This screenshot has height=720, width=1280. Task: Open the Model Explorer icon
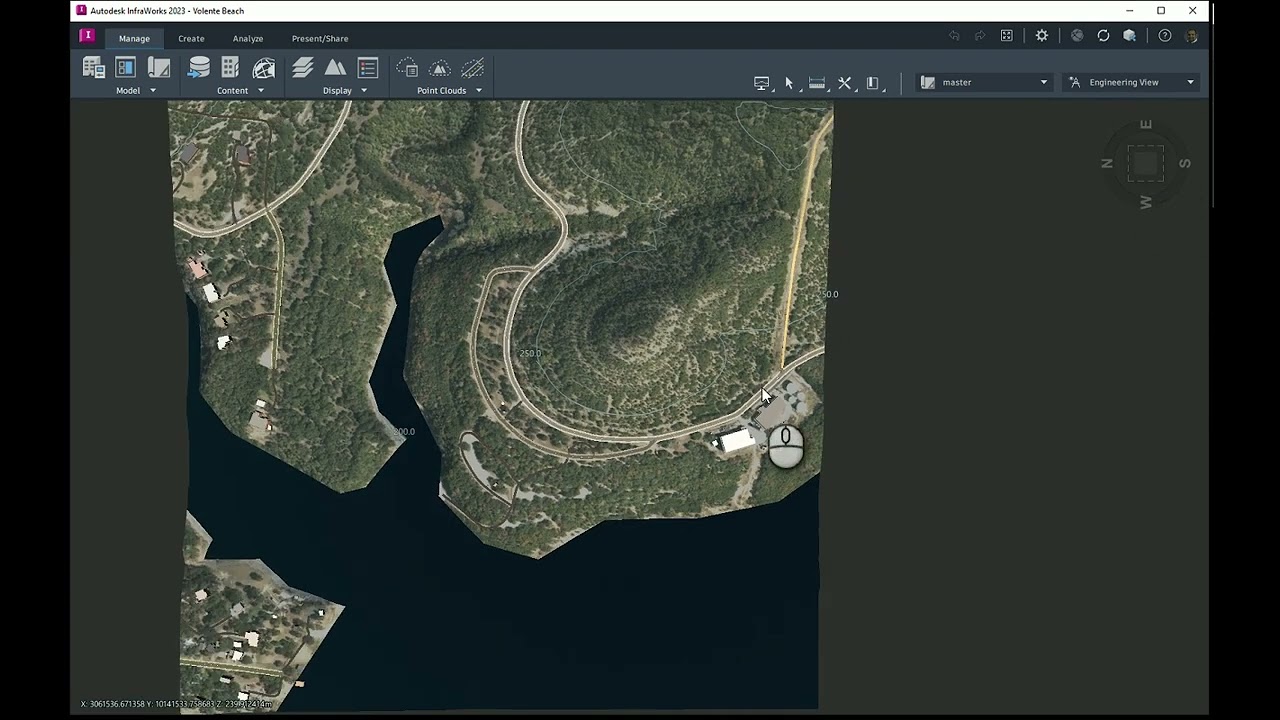126,68
